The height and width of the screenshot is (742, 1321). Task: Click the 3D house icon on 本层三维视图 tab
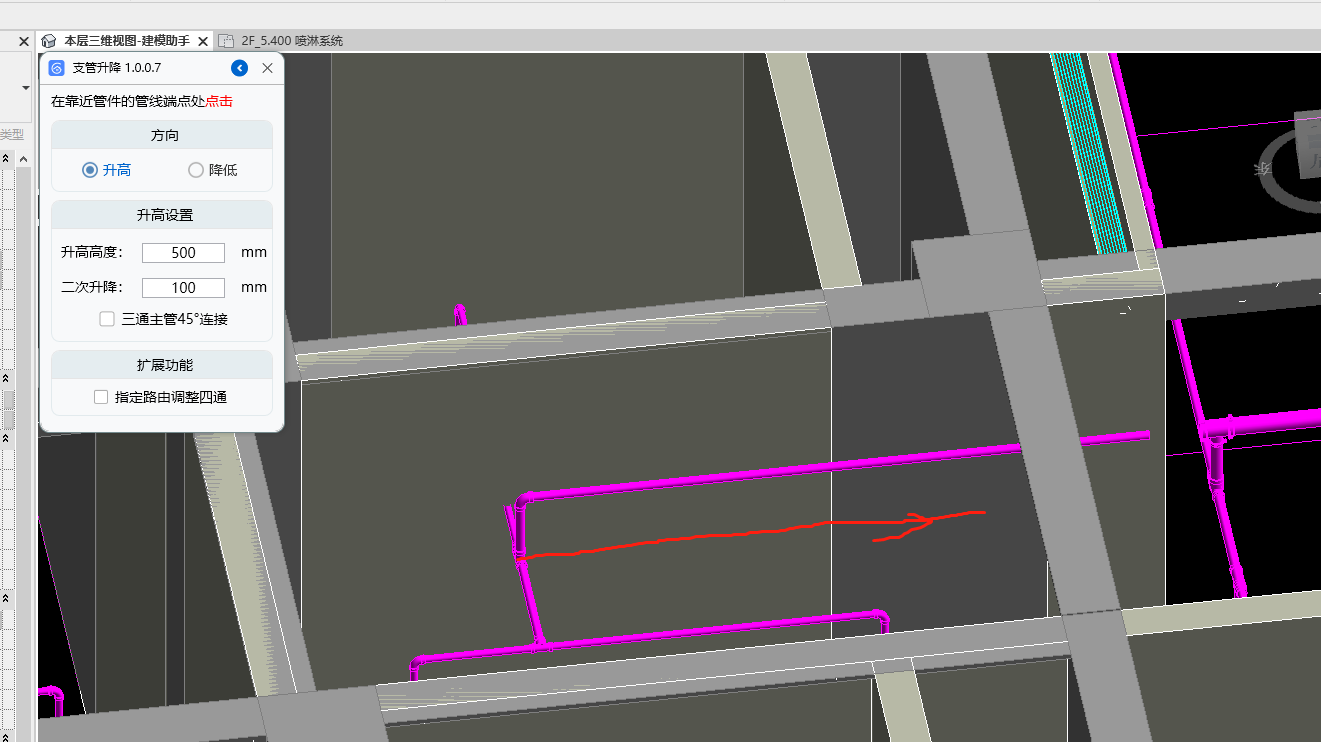pyautogui.click(x=49, y=41)
